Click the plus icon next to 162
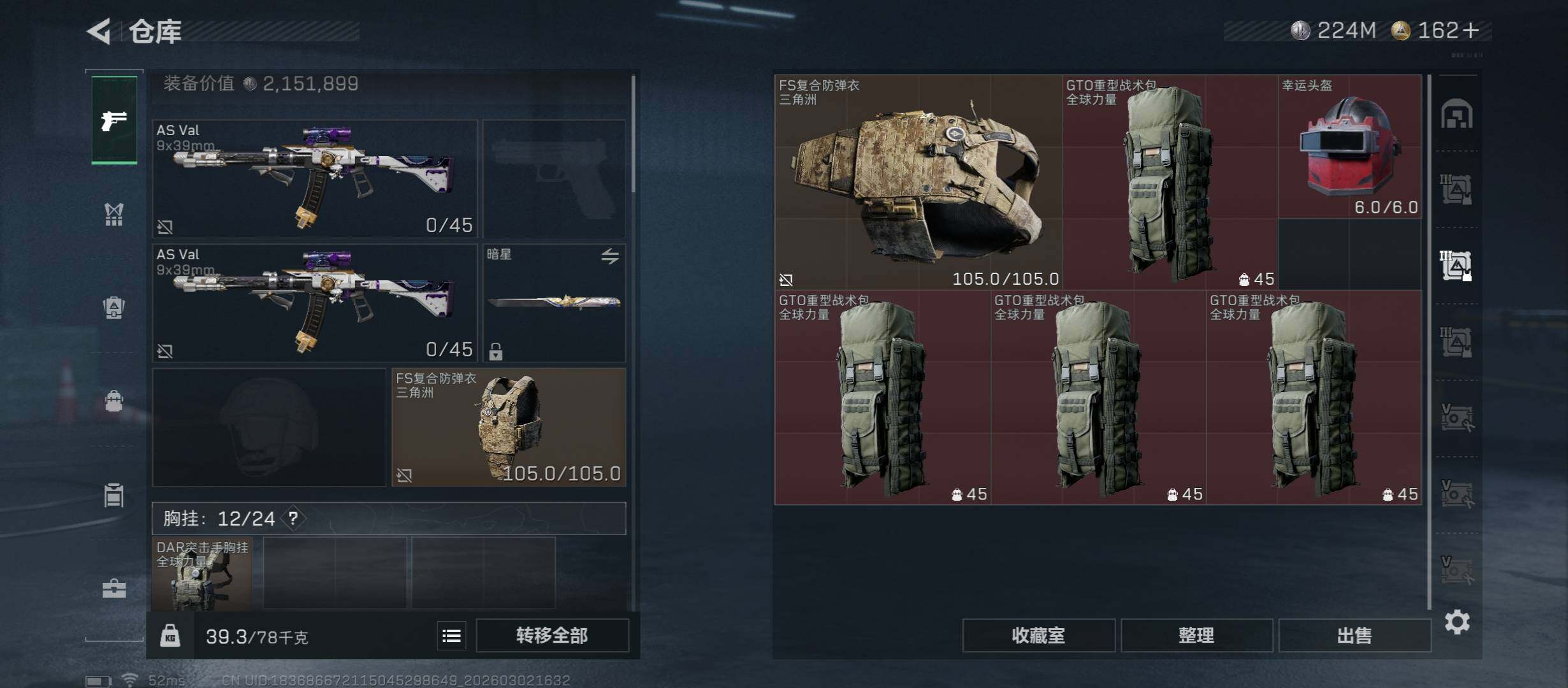 click(1471, 30)
